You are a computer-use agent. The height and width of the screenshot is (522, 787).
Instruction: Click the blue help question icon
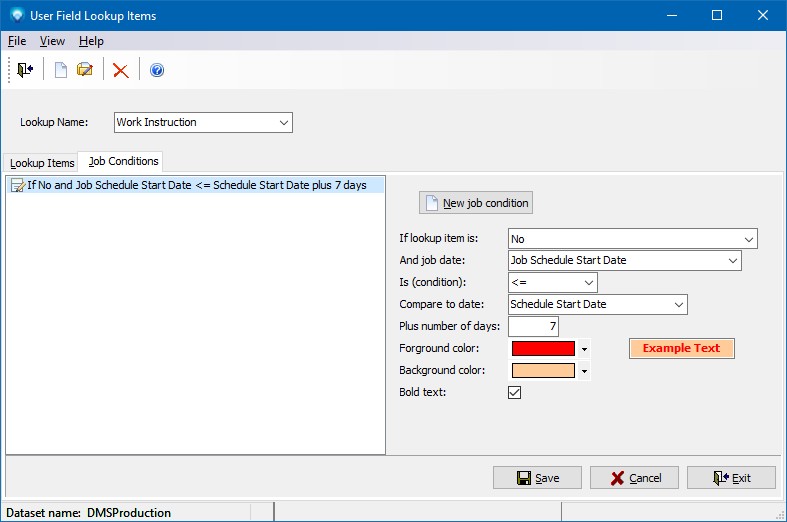pos(156,70)
